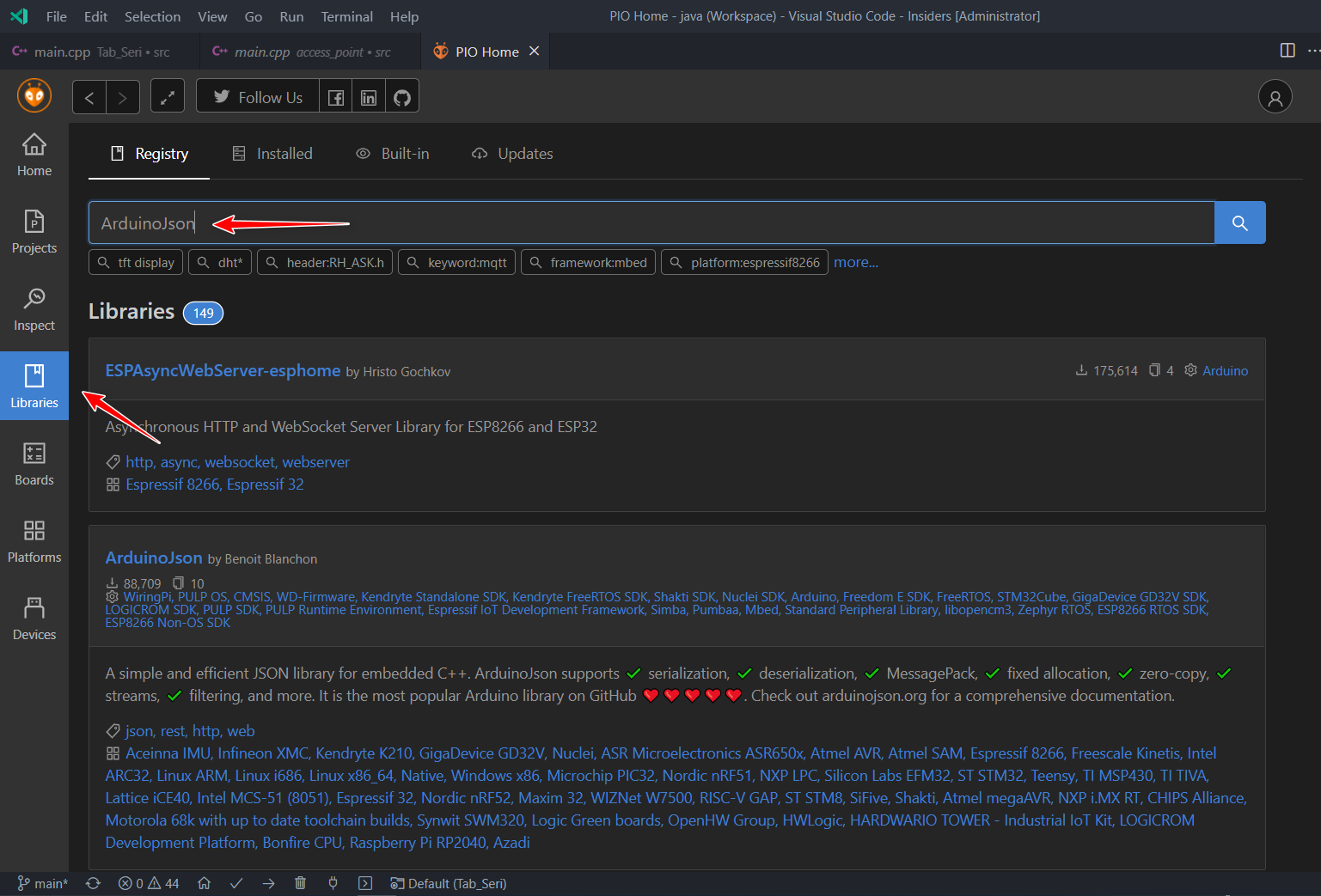Open the Projects section in sidebar

(34, 232)
